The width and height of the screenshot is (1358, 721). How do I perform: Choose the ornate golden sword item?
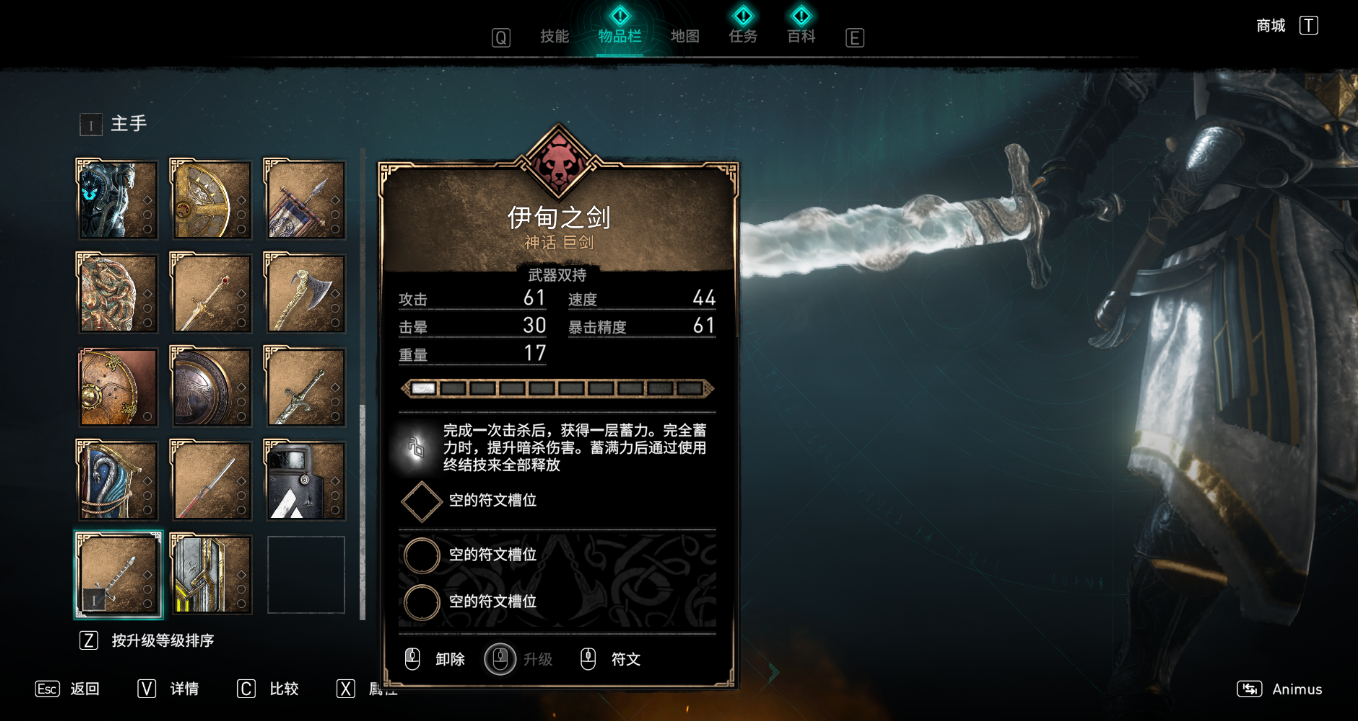point(211,292)
